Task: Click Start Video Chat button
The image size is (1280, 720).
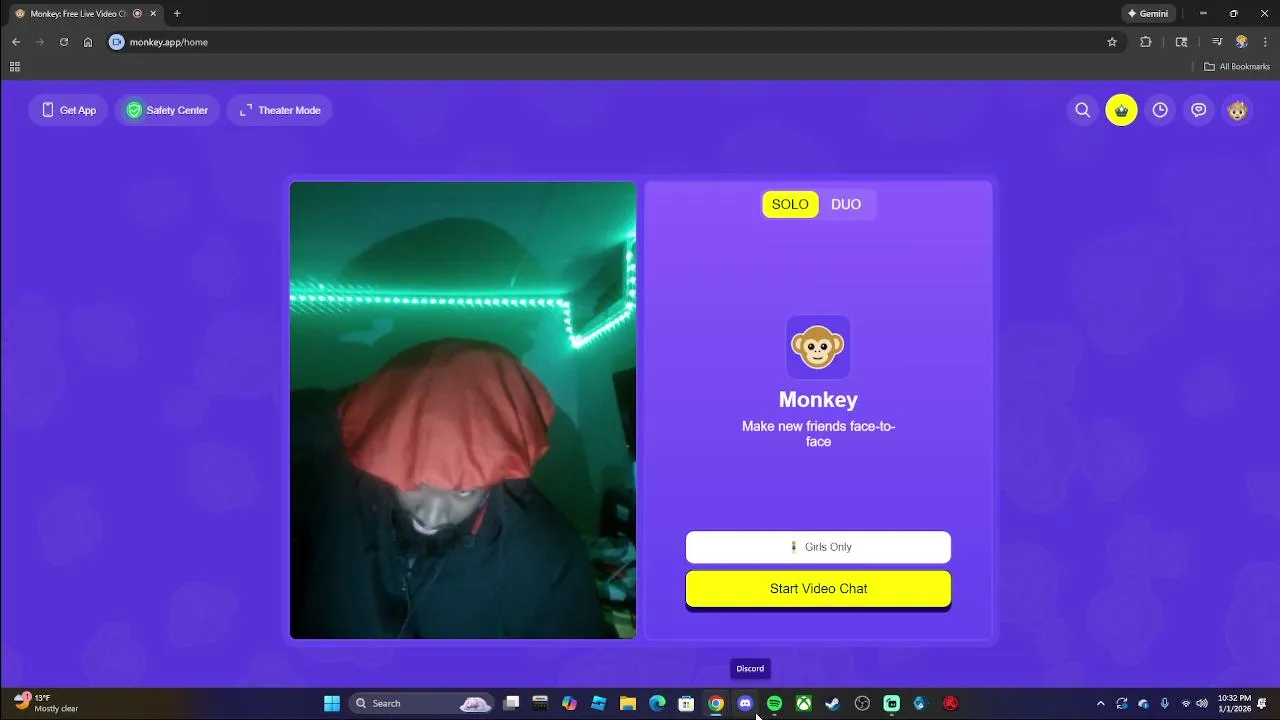Action: point(818,589)
